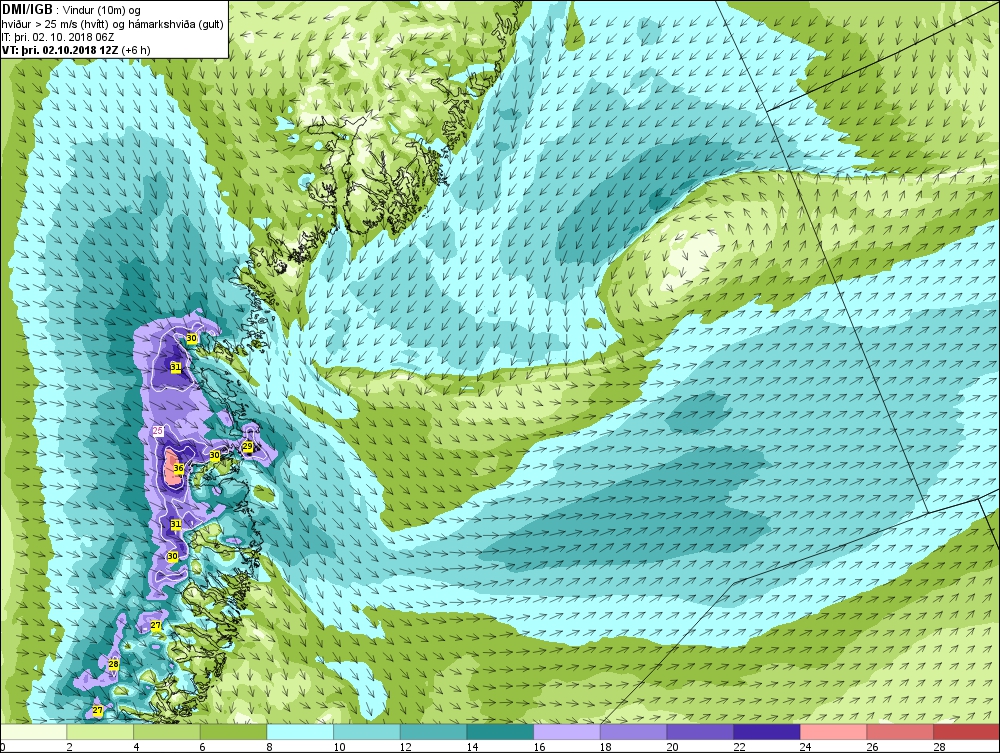Click the '14' tick label on the legend
The width and height of the screenshot is (1000, 753).
pyautogui.click(x=473, y=747)
